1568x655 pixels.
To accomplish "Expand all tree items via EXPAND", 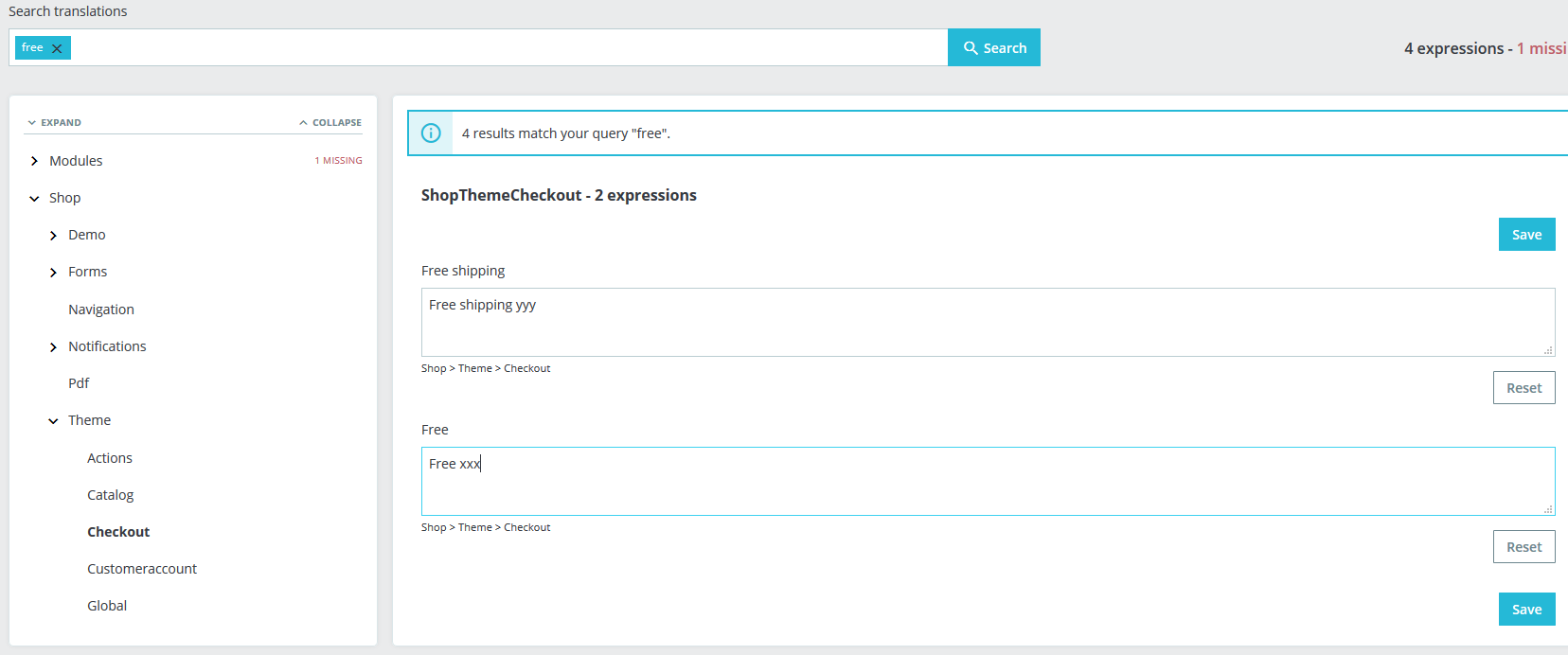I will [54, 123].
